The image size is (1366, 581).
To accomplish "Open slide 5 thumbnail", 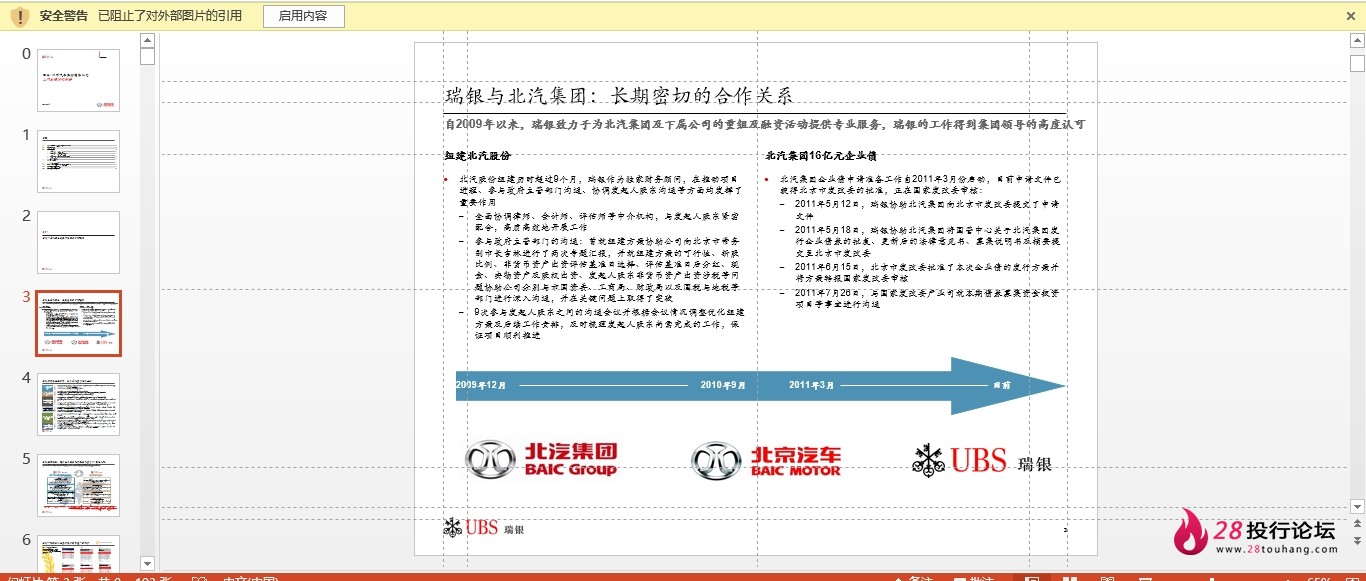I will pos(79,485).
